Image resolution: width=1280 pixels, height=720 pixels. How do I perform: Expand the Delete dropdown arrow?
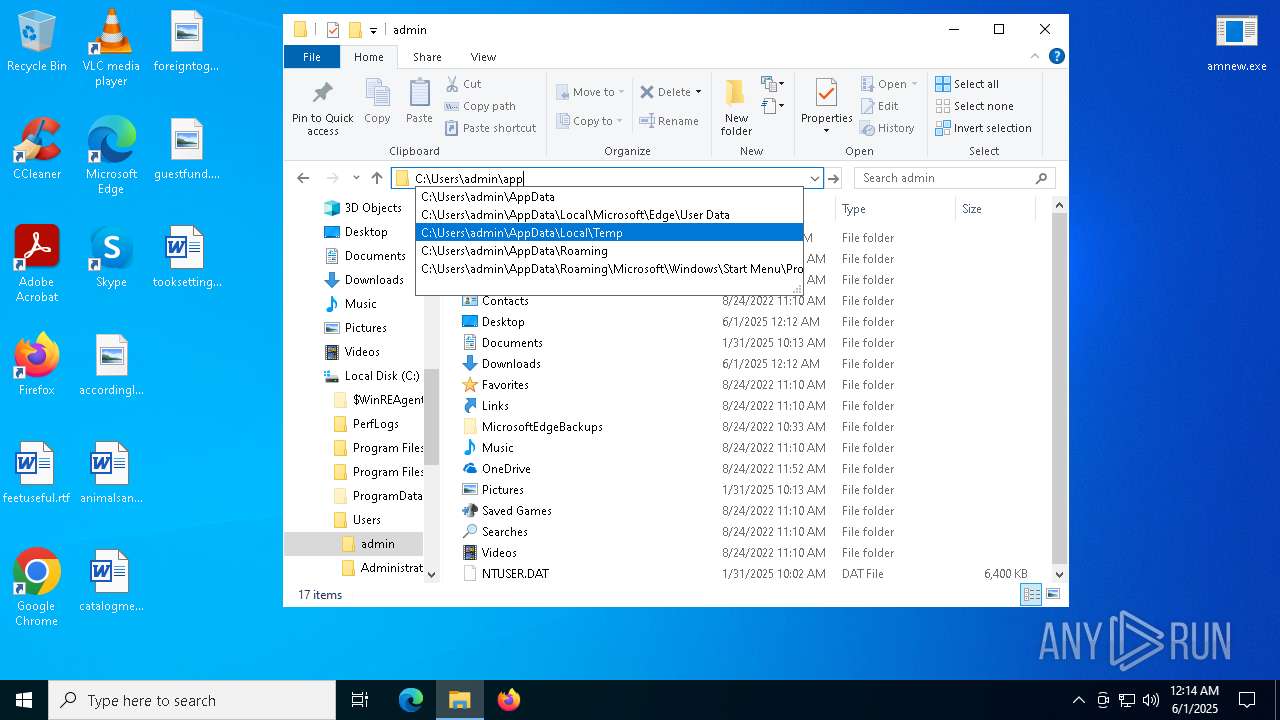(x=698, y=92)
